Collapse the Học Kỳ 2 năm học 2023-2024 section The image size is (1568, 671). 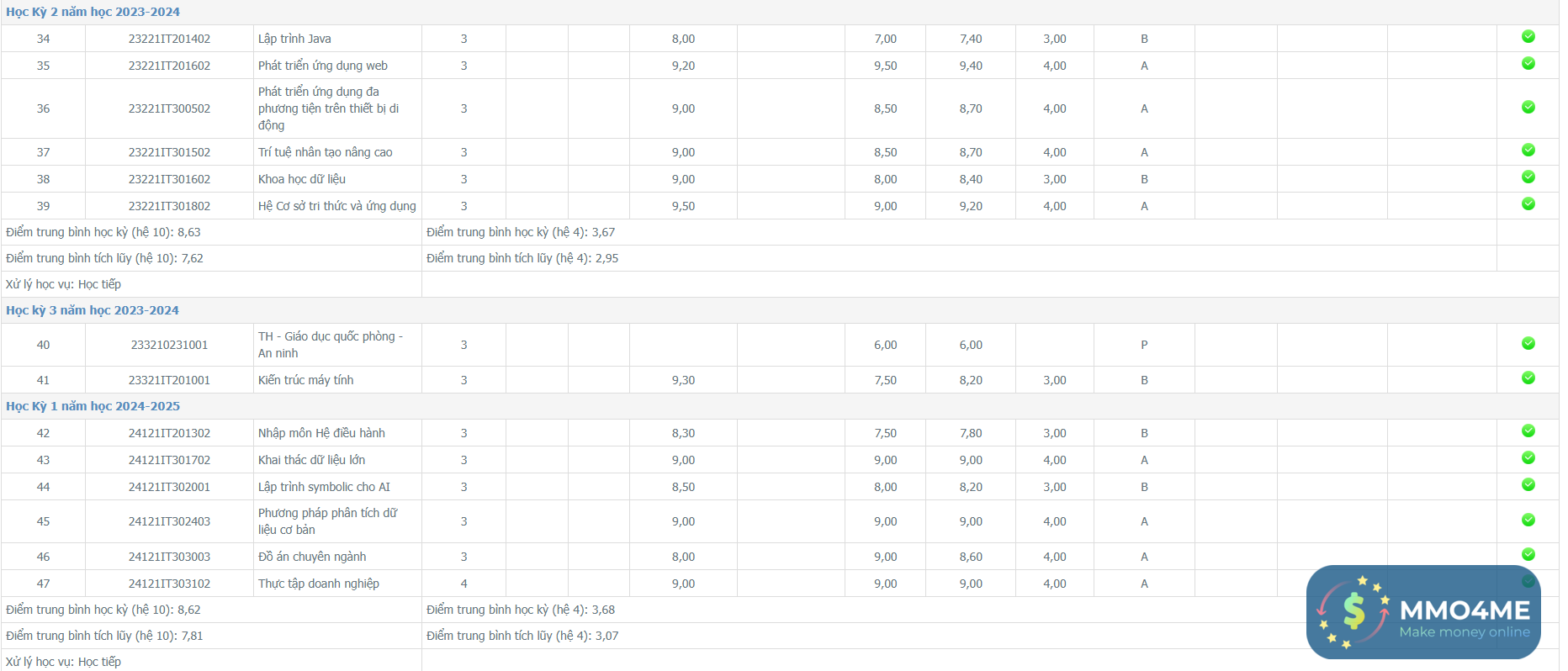click(93, 12)
